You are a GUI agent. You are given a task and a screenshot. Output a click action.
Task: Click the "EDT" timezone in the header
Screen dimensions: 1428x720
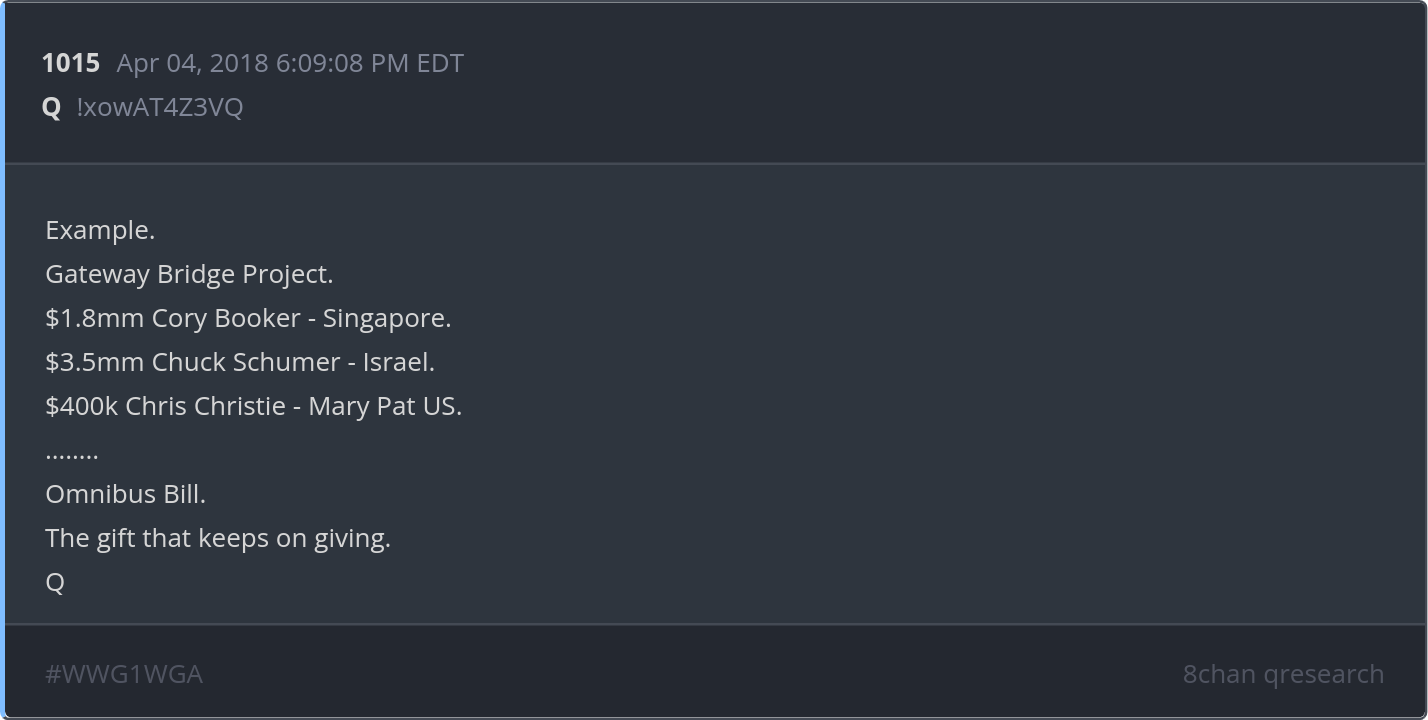[x=440, y=63]
